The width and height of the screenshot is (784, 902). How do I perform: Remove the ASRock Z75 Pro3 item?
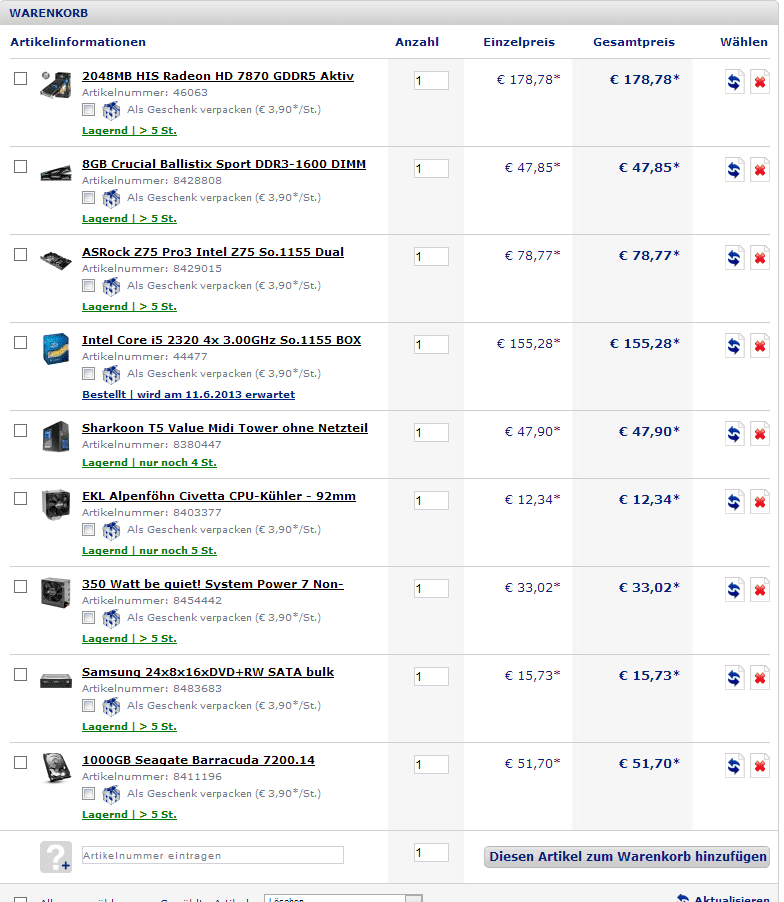pos(759,258)
